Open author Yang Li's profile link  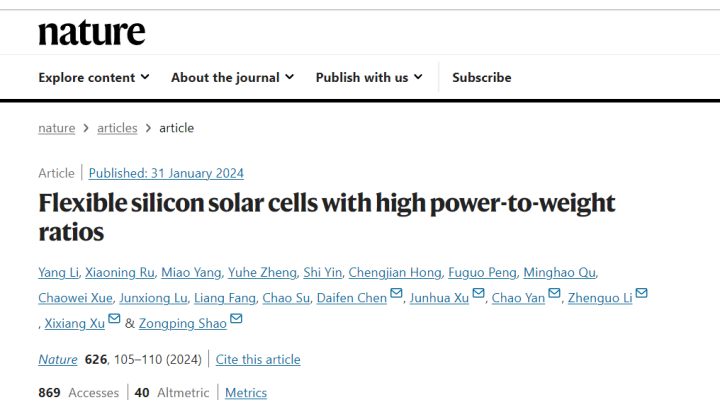coord(58,272)
